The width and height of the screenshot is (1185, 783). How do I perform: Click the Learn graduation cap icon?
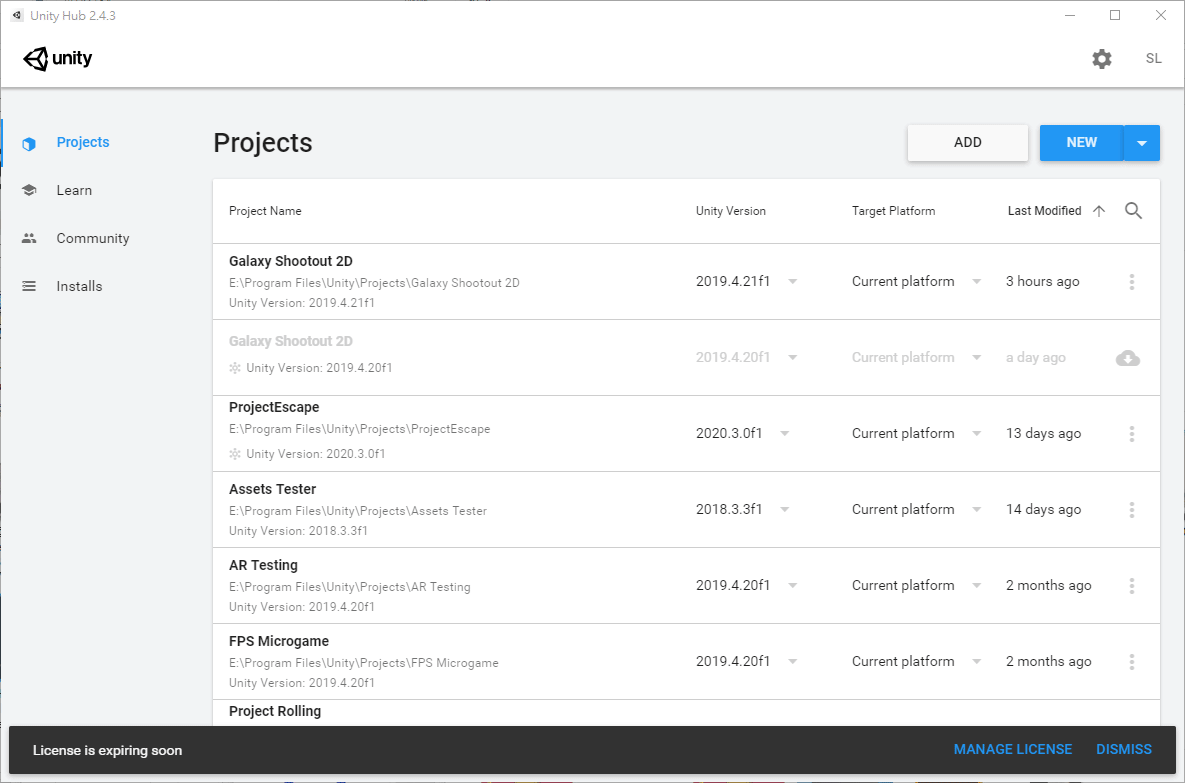[x=29, y=190]
